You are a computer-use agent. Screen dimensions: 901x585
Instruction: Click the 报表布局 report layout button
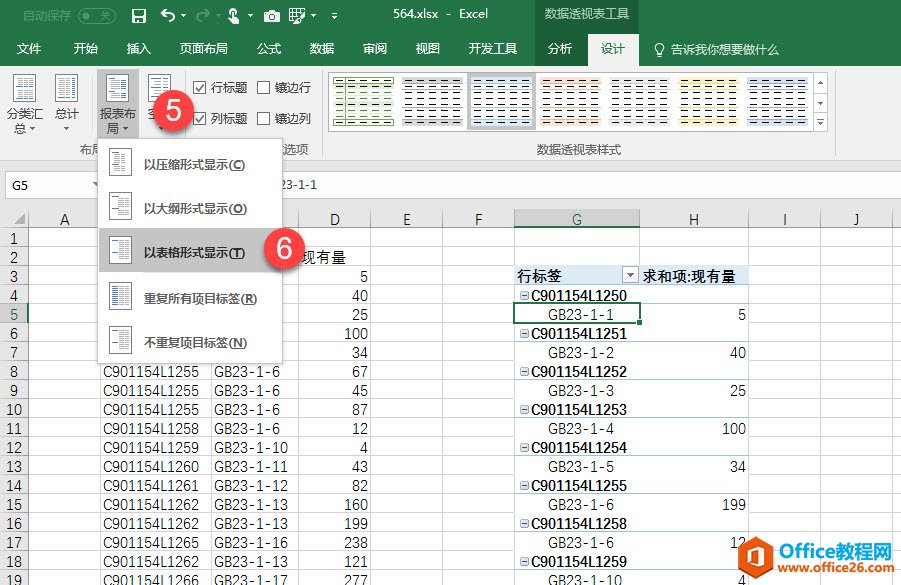[x=118, y=104]
